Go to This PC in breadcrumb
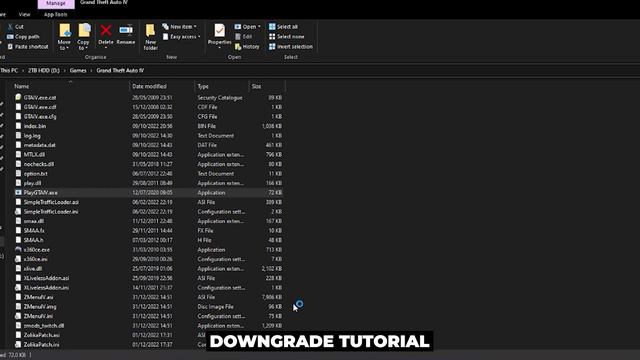This screenshot has height=360, width=640. tap(9, 71)
